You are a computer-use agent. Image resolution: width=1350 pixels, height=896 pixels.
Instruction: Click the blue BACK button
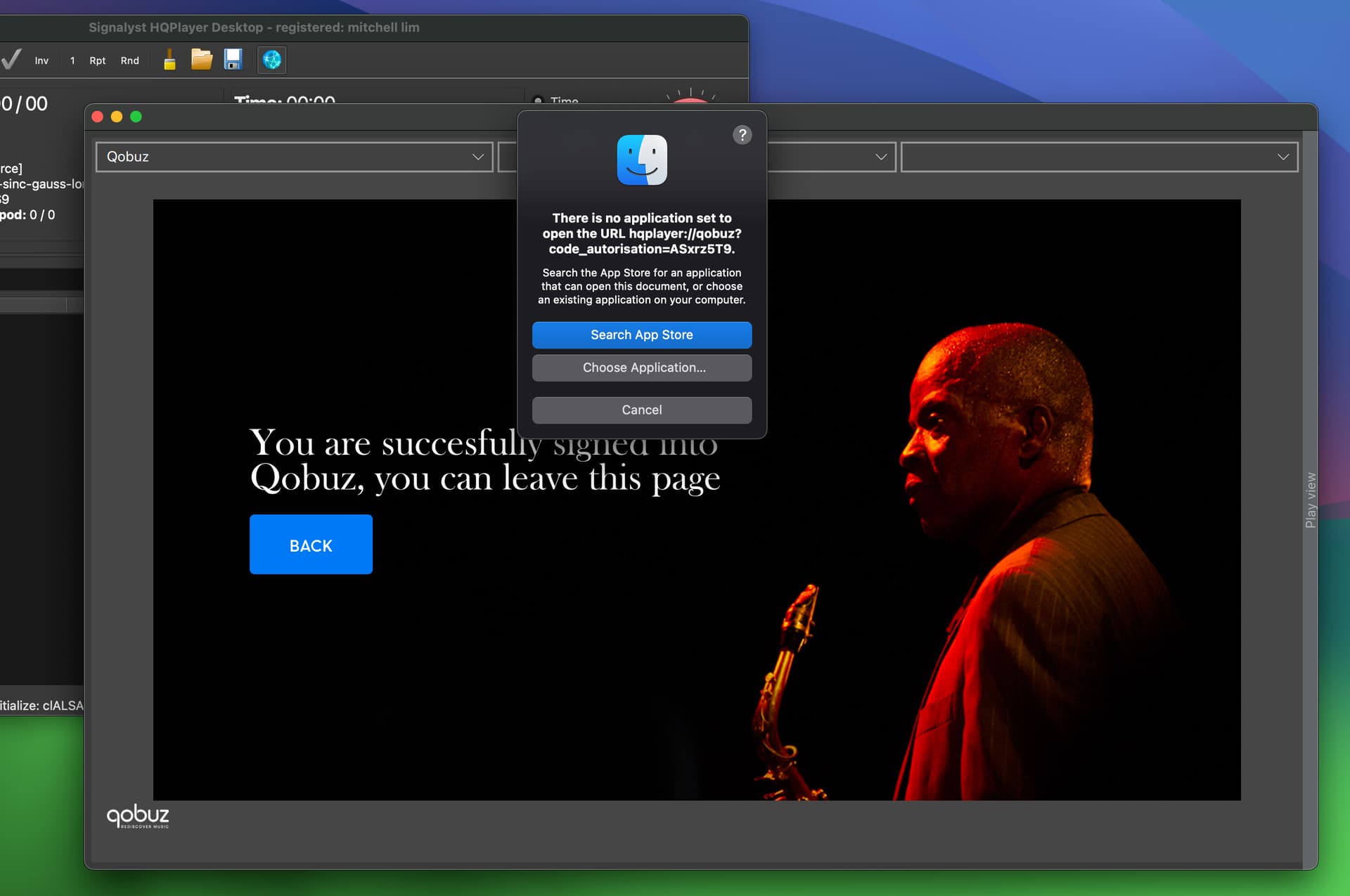point(311,545)
